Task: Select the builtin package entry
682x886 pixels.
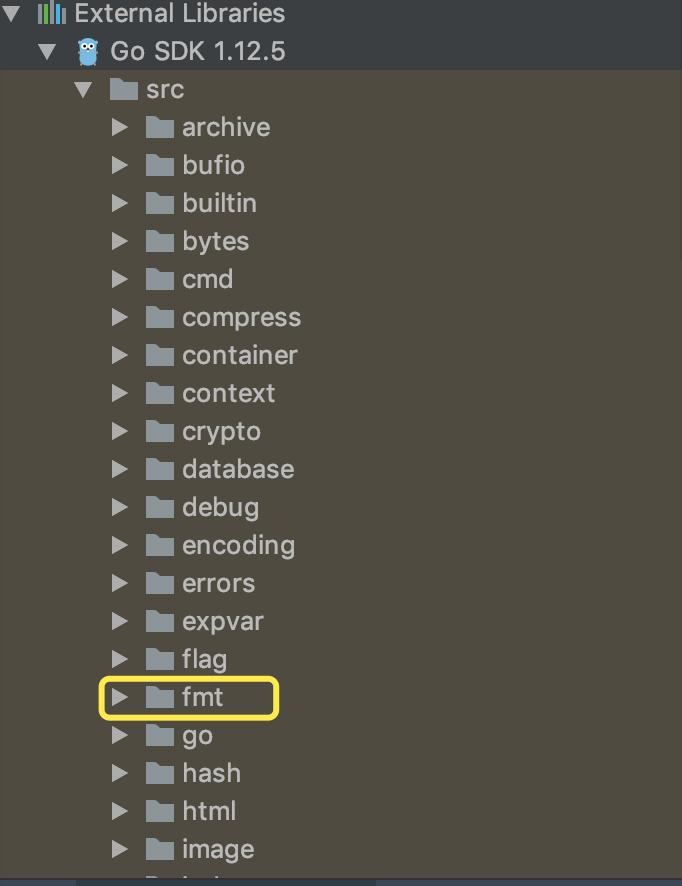Action: [x=219, y=204]
